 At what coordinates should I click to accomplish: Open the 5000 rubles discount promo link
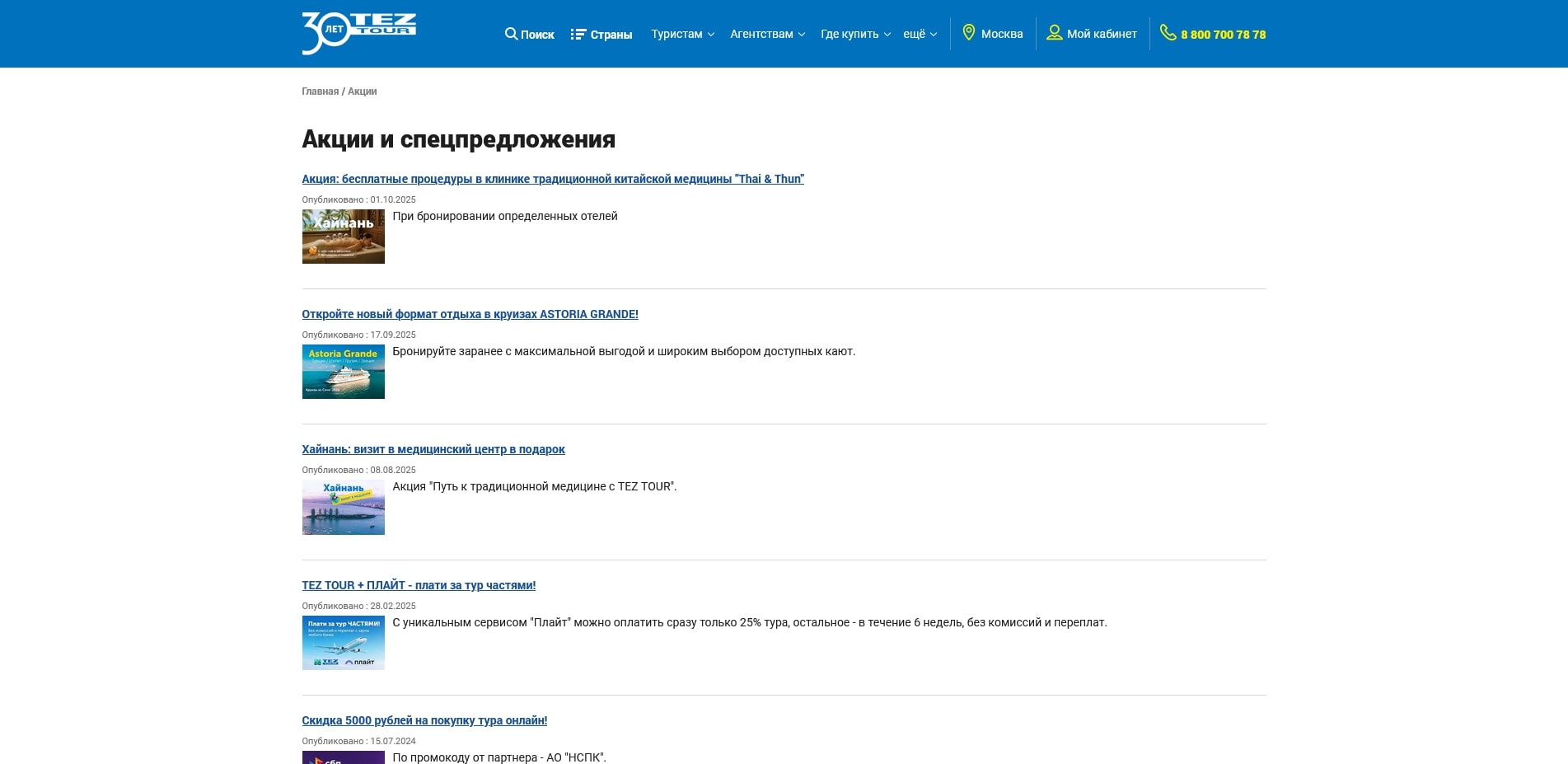tap(424, 720)
